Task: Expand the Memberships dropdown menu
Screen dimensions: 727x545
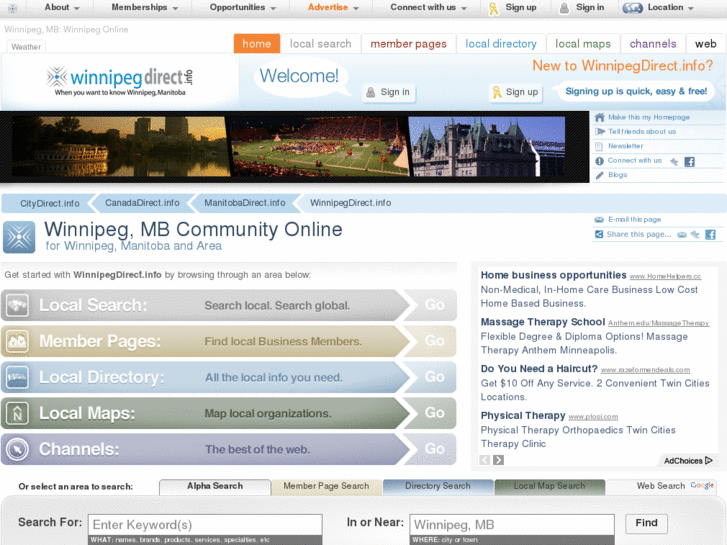Action: (x=144, y=7)
